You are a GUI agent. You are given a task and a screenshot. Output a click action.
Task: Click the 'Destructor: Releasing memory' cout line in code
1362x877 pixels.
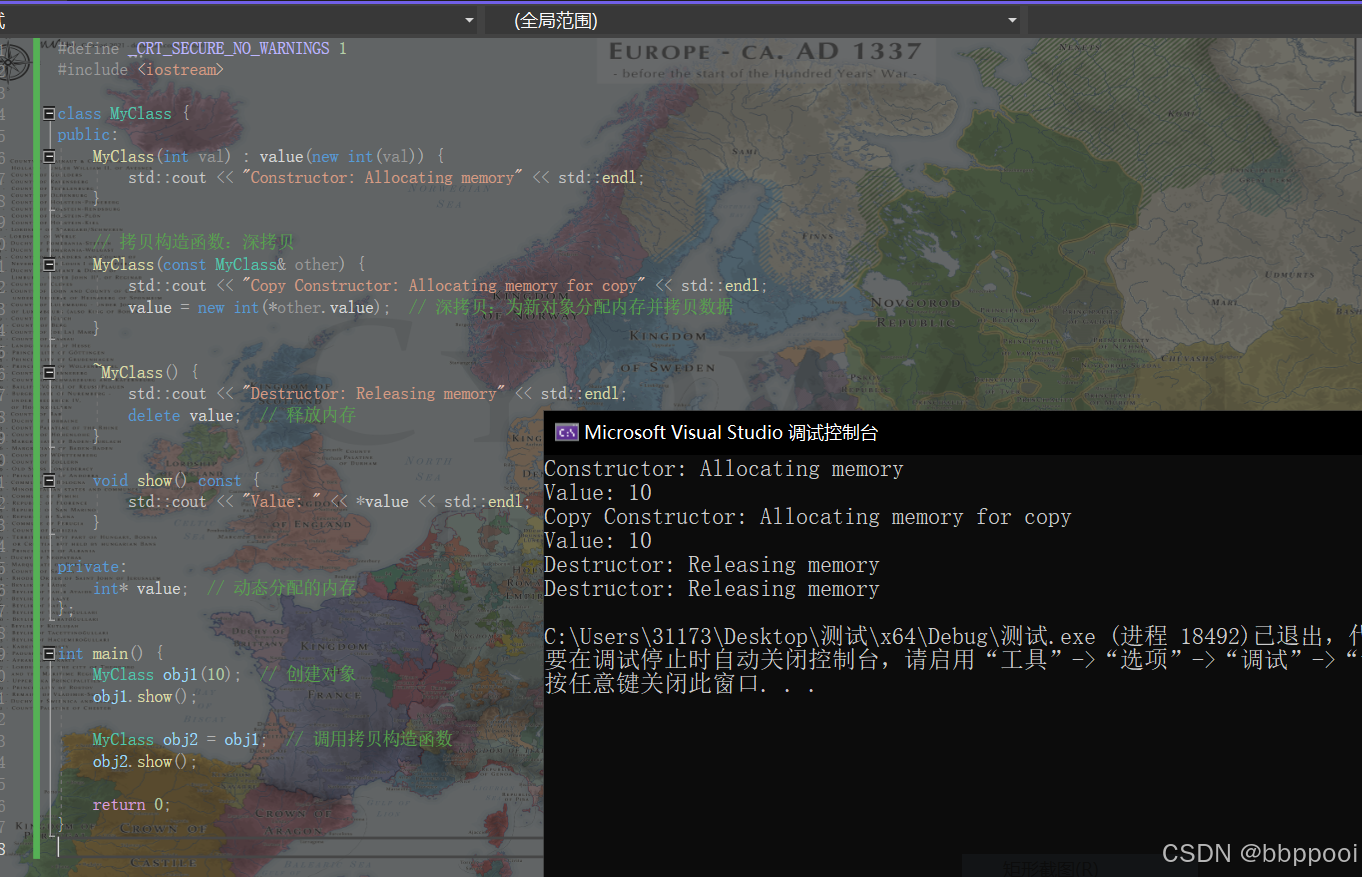(378, 394)
